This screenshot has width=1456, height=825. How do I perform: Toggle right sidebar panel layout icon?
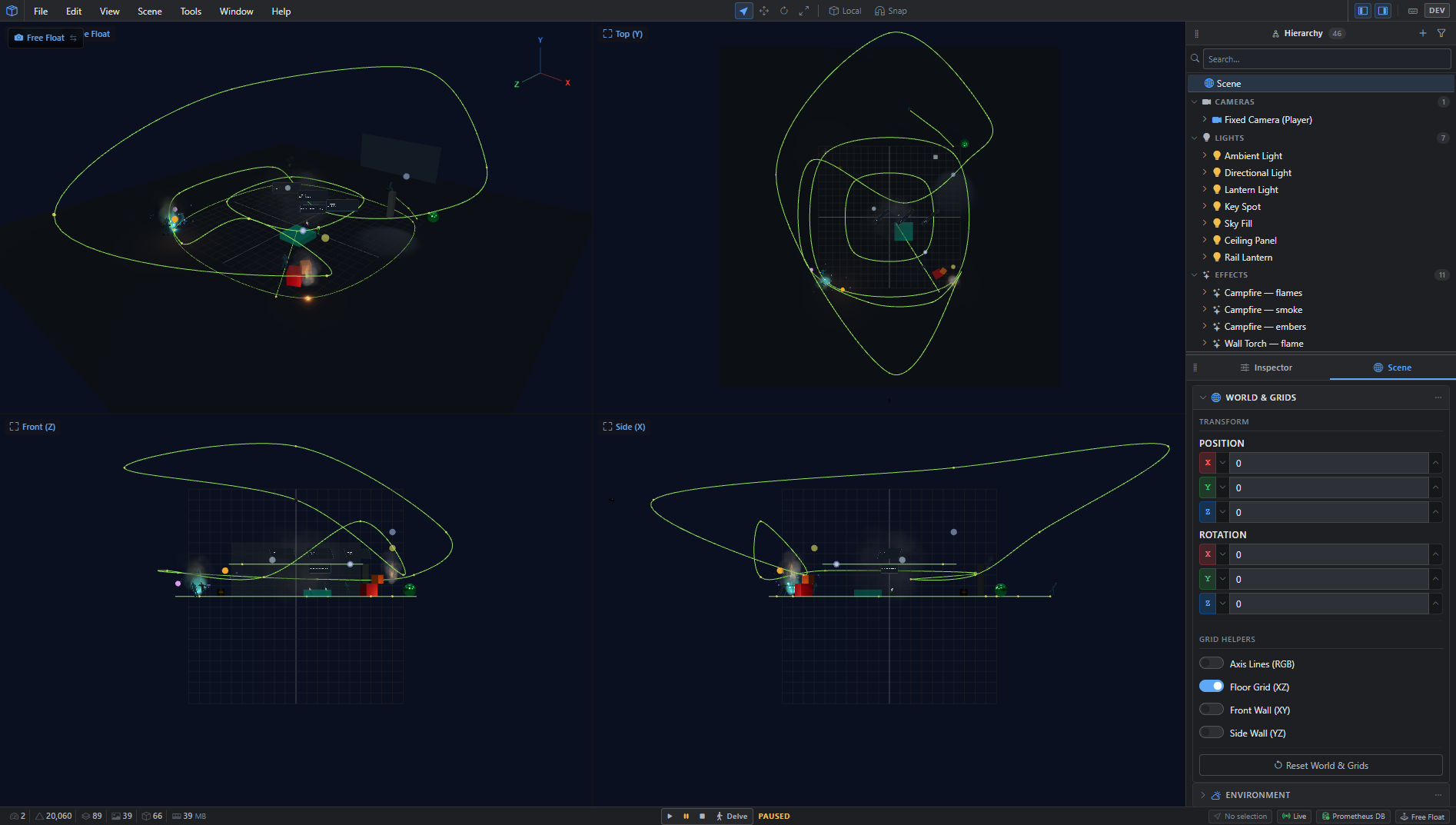pyautogui.click(x=1383, y=11)
